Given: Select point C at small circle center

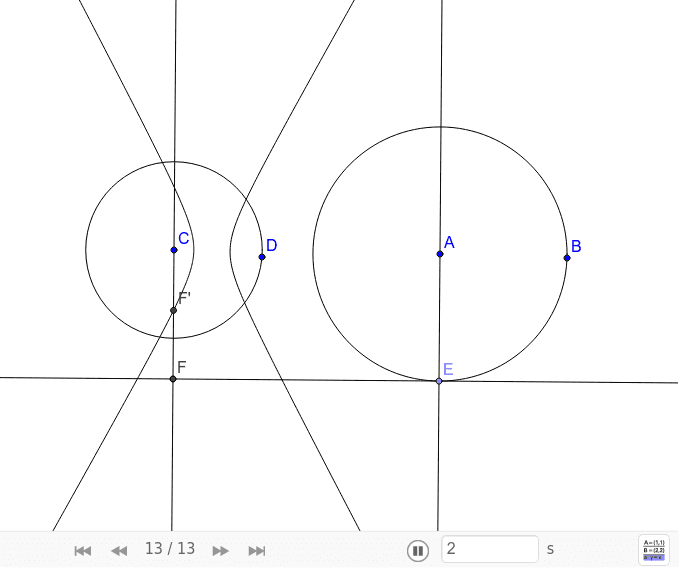Looking at the screenshot, I should [174, 250].
